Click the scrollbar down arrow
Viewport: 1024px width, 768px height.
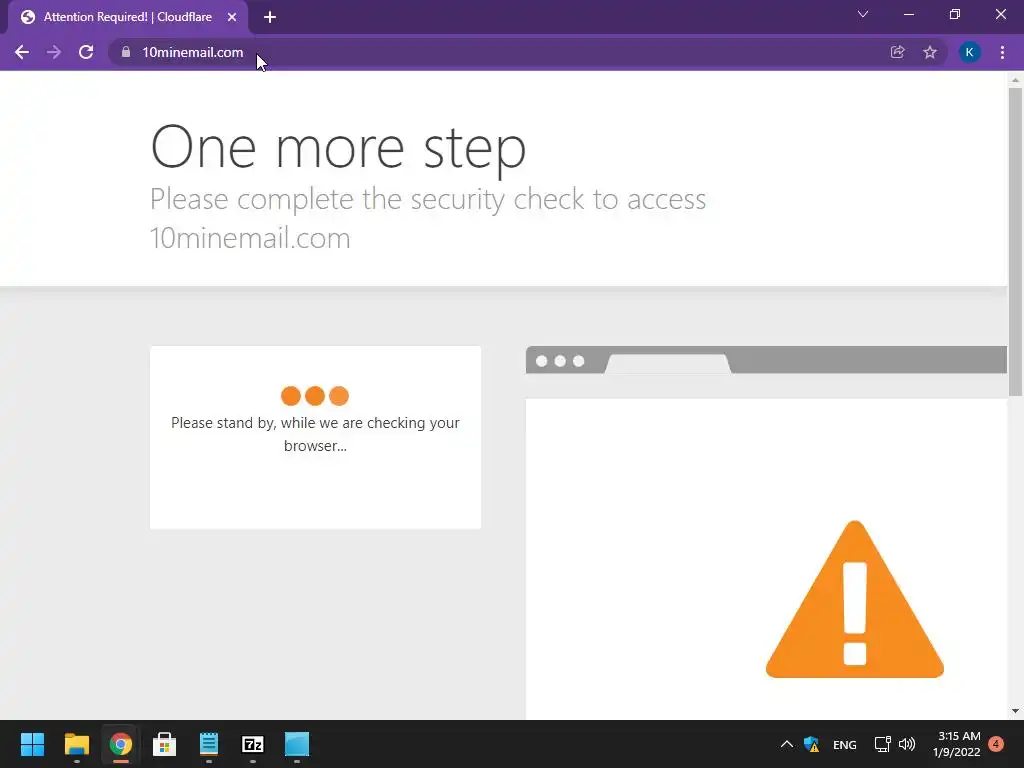[x=1015, y=711]
